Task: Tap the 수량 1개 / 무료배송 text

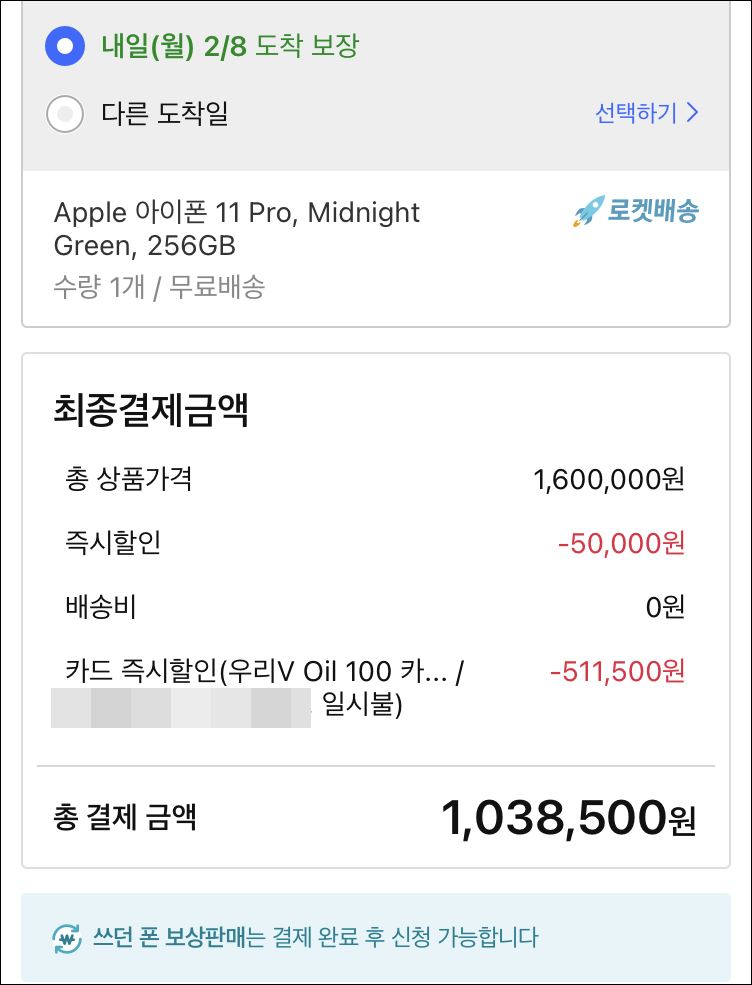Action: tap(159, 288)
